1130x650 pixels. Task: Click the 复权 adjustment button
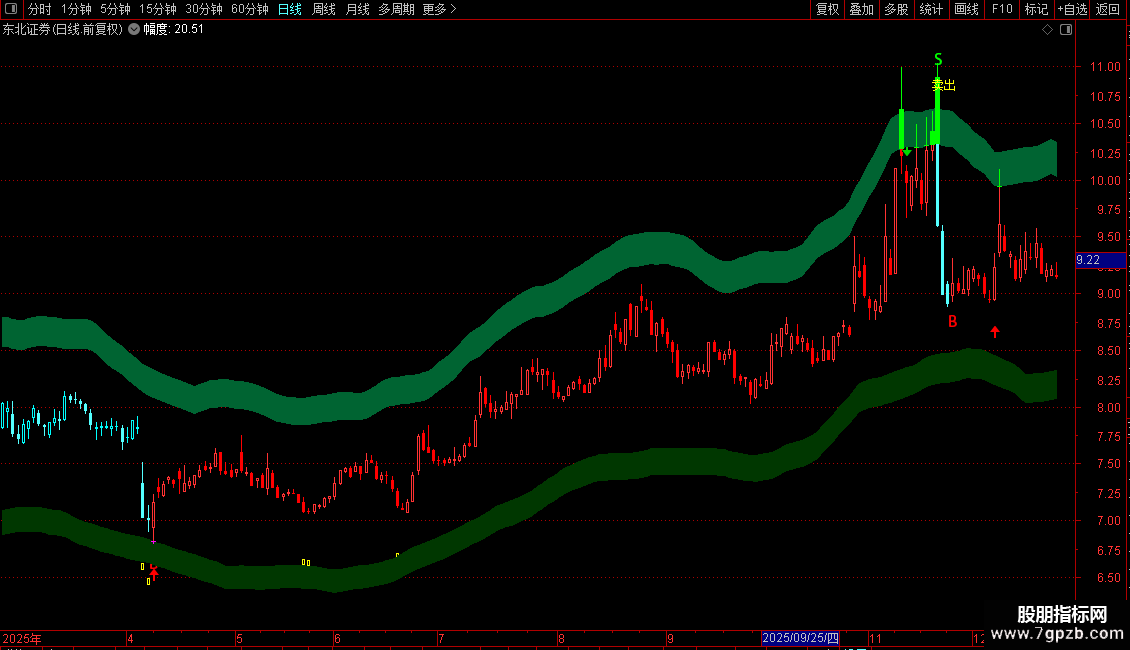coord(827,9)
